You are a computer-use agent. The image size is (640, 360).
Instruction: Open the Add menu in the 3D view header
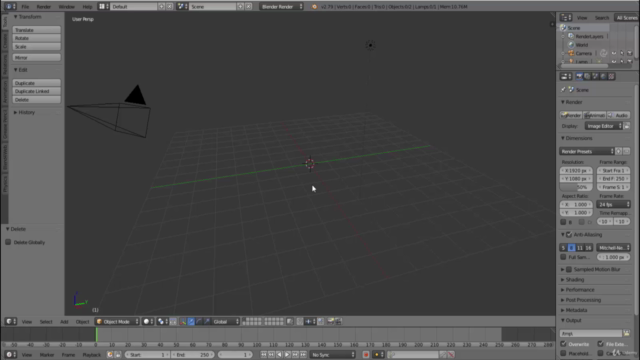64,322
